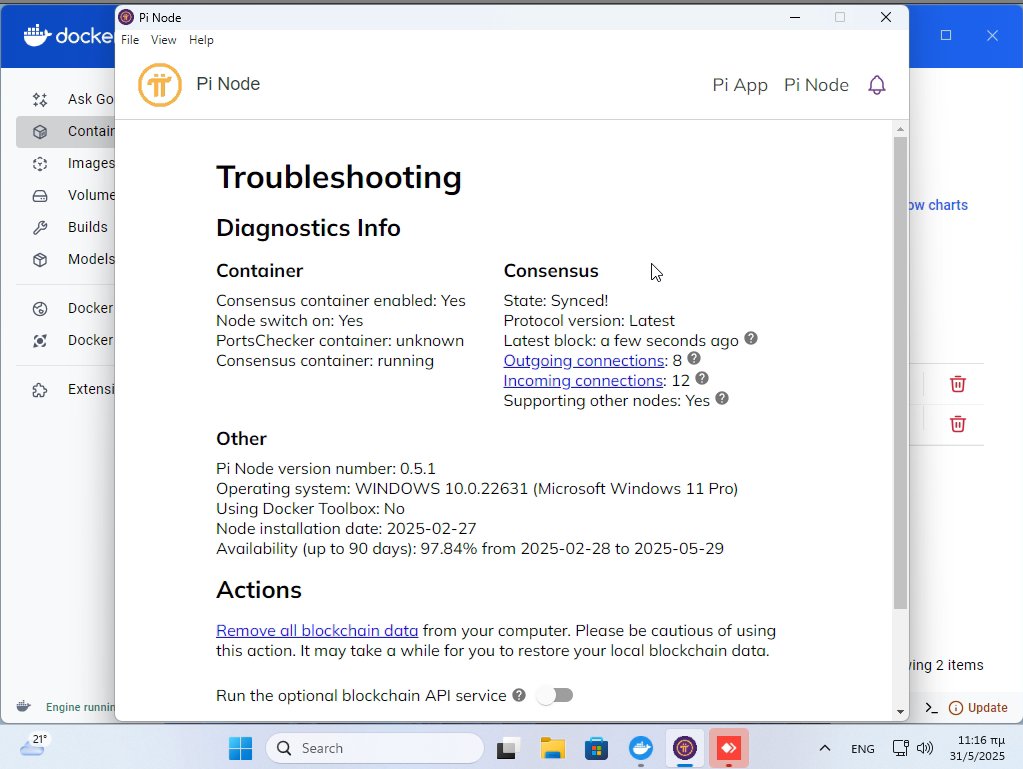Screen dimensions: 1023x769
Task: Click help icon next to Incoming connections
Action: [702, 379]
